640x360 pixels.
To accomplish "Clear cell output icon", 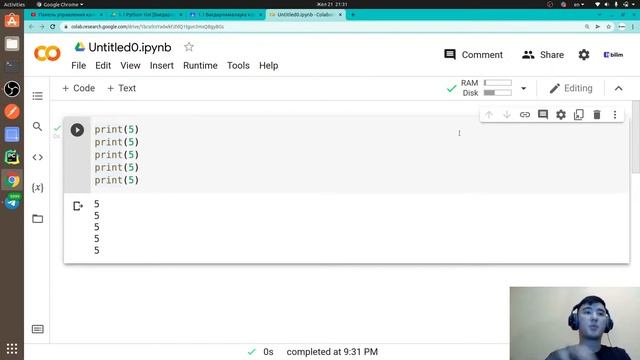I will pyautogui.click(x=78, y=206).
